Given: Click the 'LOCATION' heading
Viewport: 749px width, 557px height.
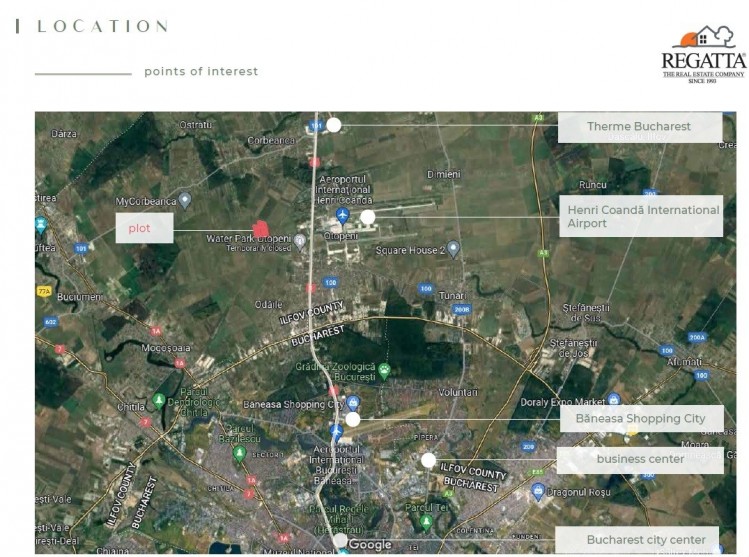Looking at the screenshot, I should 103,26.
